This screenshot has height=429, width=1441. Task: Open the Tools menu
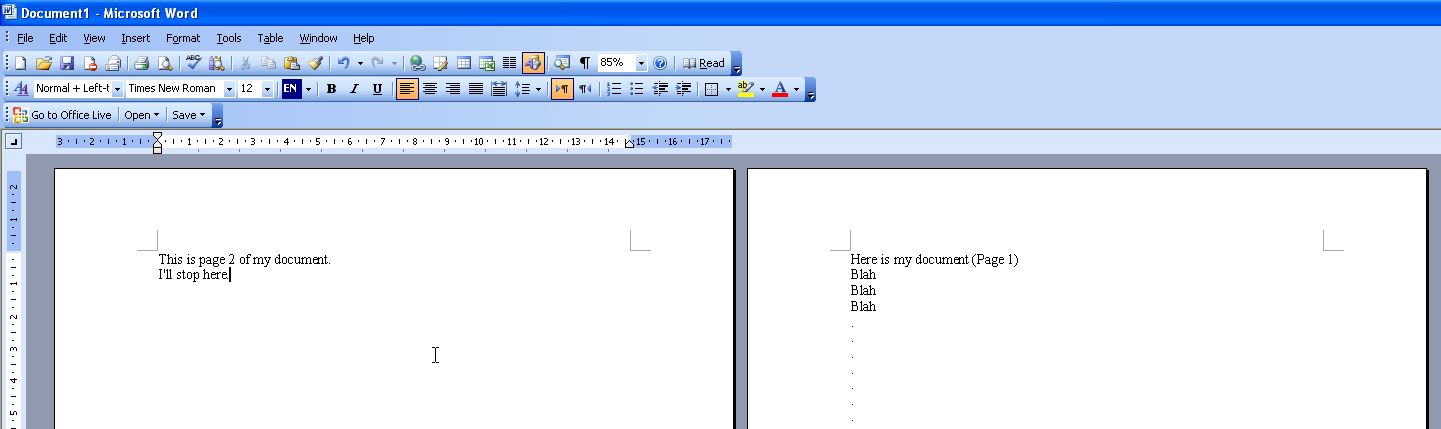229,38
